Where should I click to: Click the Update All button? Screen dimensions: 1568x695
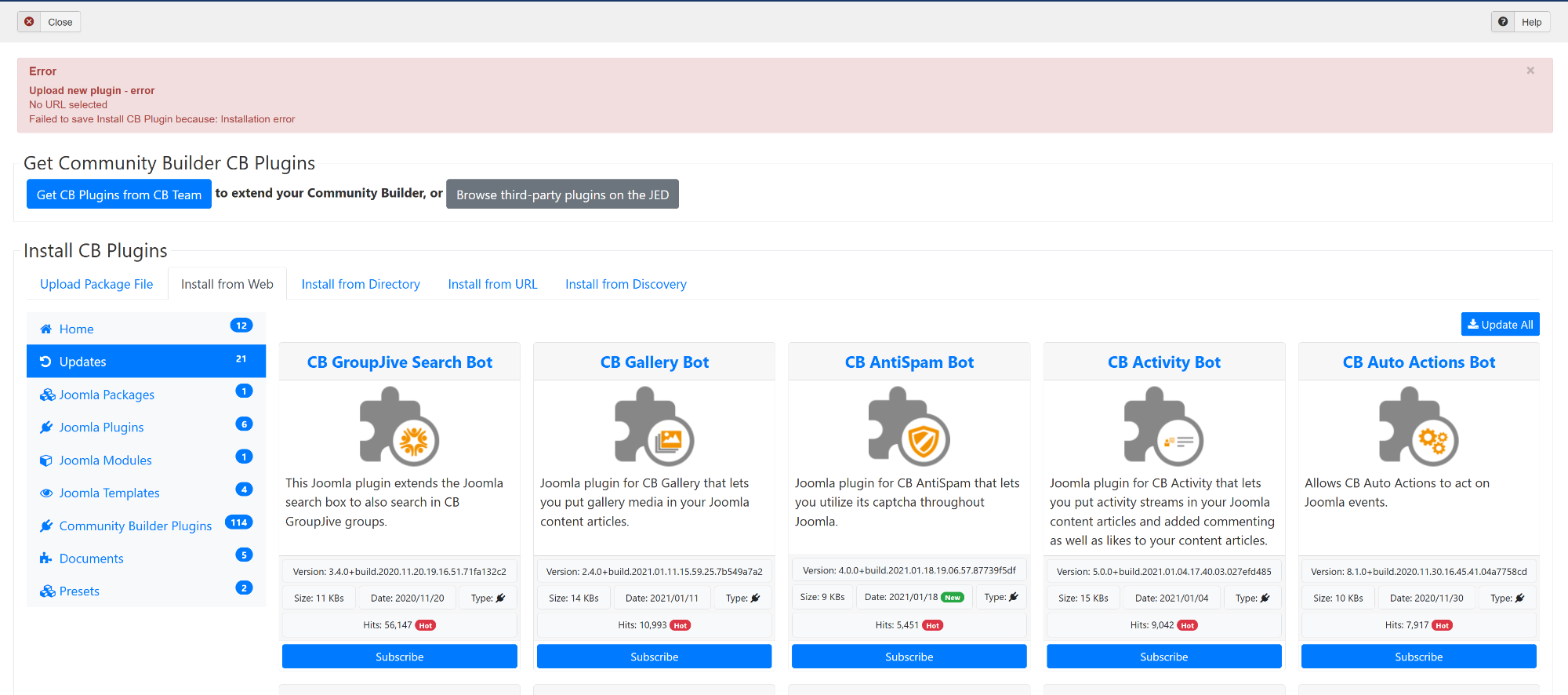tap(1500, 324)
